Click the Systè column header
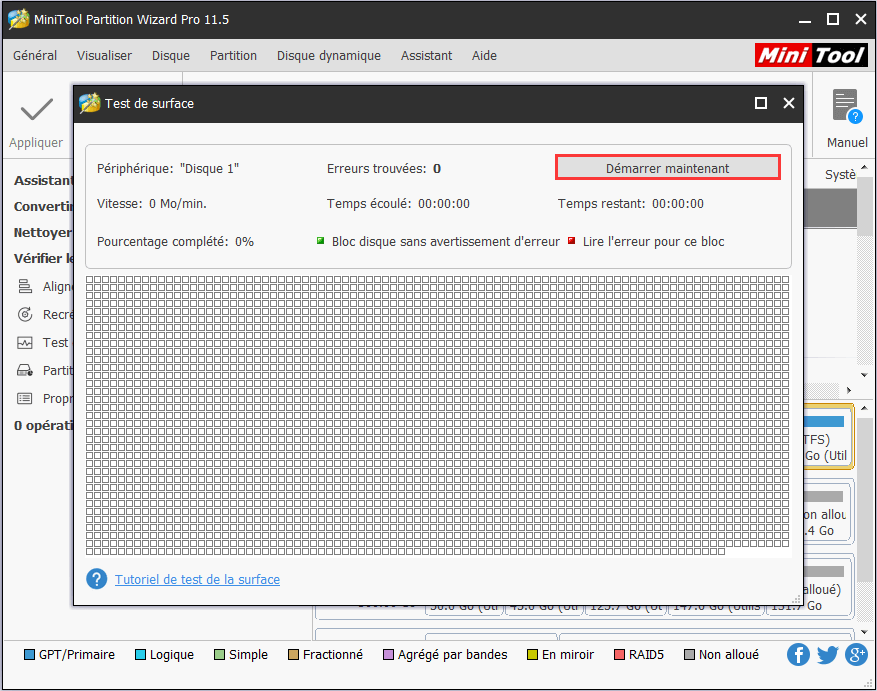877x691 pixels. tap(840, 175)
